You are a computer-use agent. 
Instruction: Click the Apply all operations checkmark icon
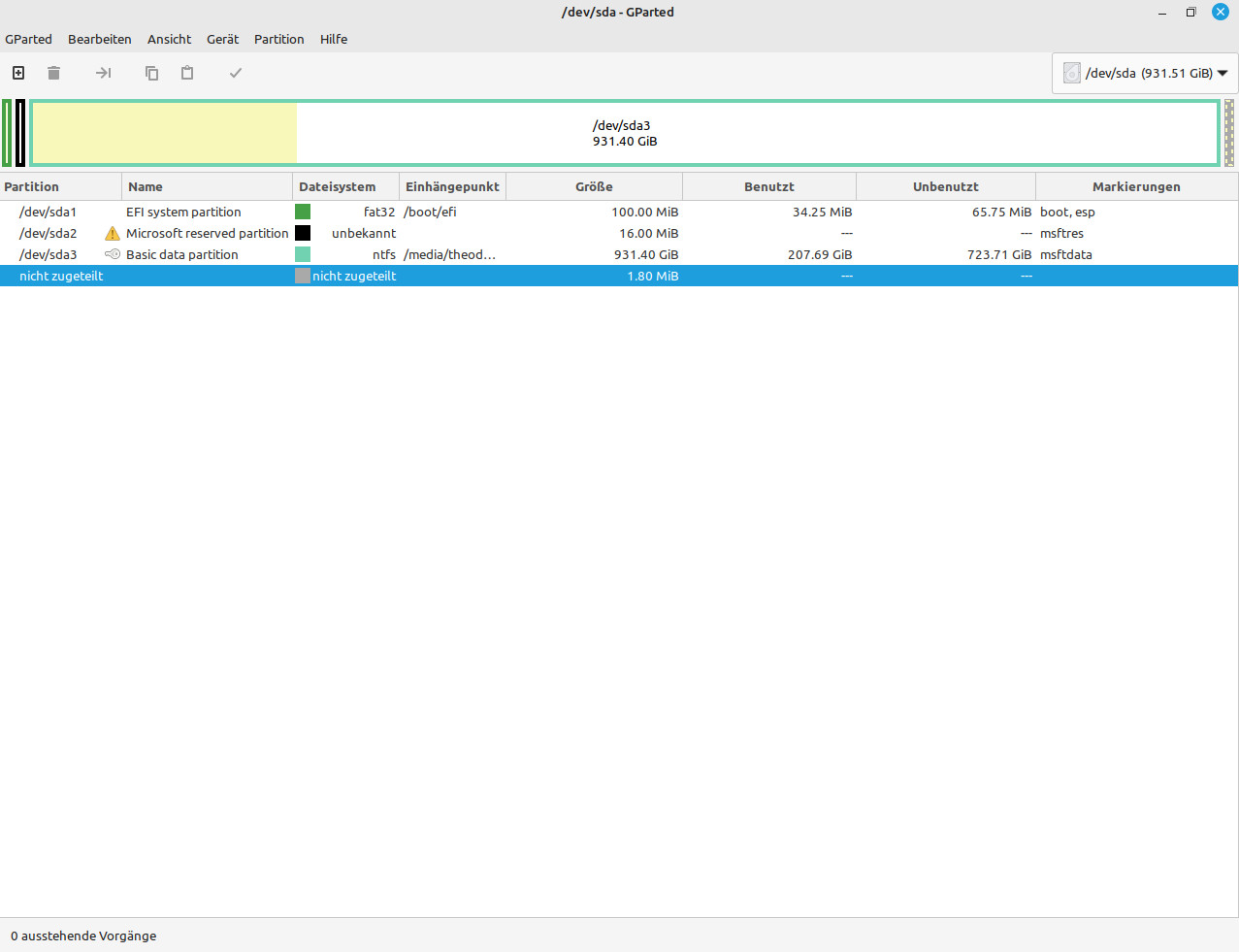click(236, 73)
